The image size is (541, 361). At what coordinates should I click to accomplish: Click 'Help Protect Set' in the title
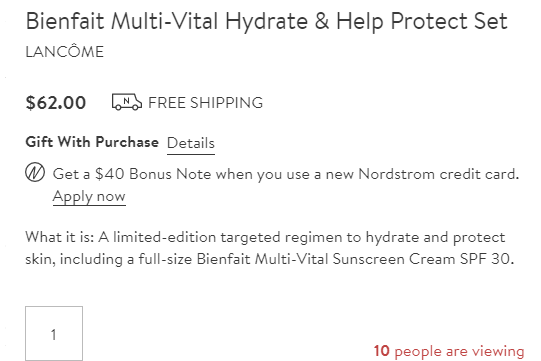coord(422,21)
